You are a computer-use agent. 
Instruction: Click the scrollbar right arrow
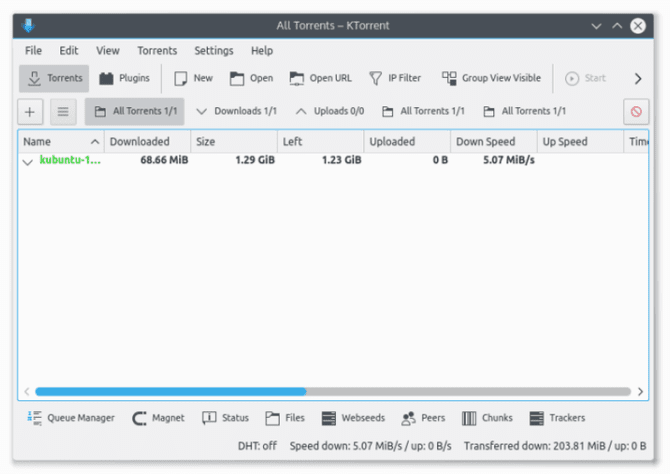(640, 392)
